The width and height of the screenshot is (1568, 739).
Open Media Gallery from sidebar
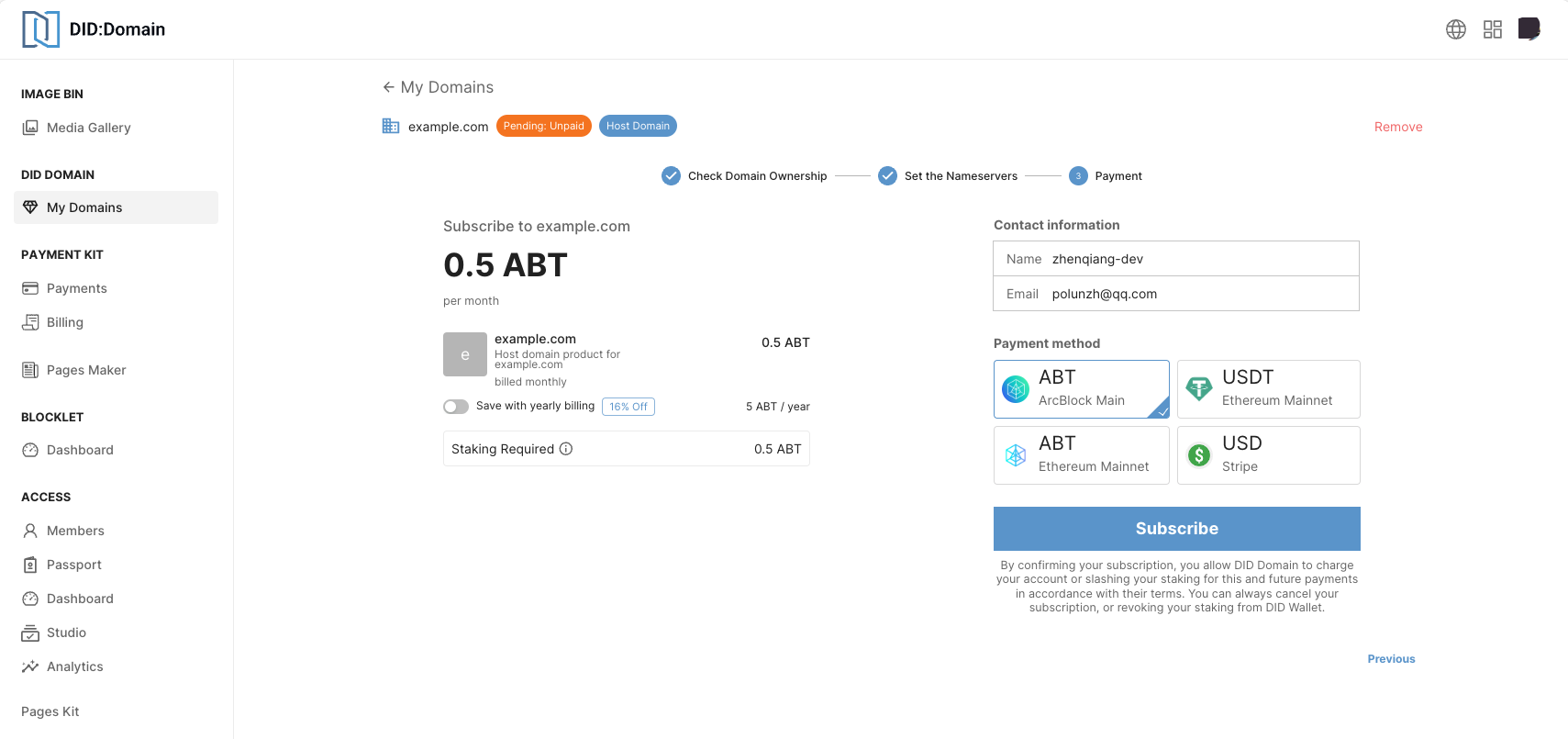coord(88,128)
